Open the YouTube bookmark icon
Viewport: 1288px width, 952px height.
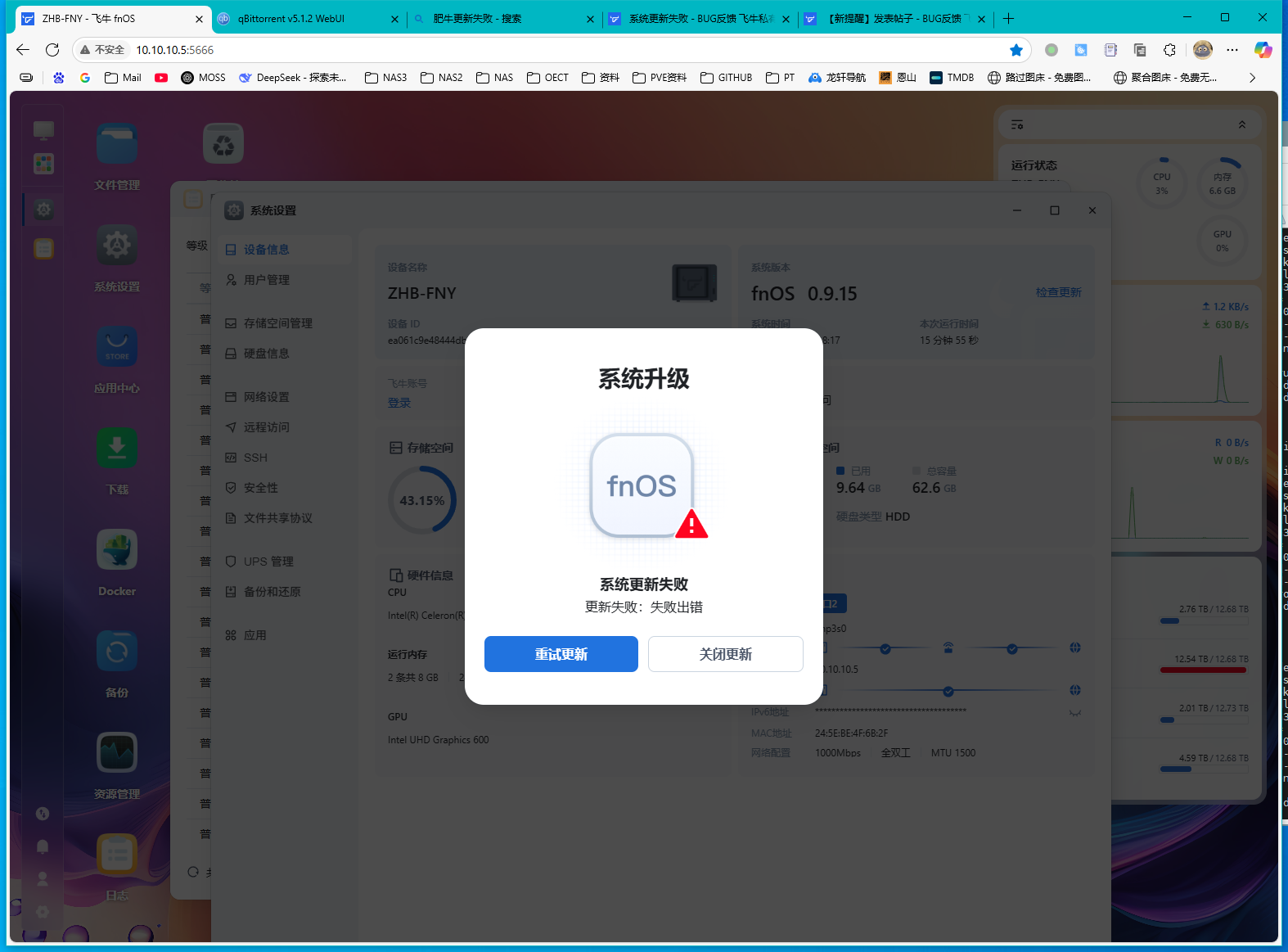(161, 78)
